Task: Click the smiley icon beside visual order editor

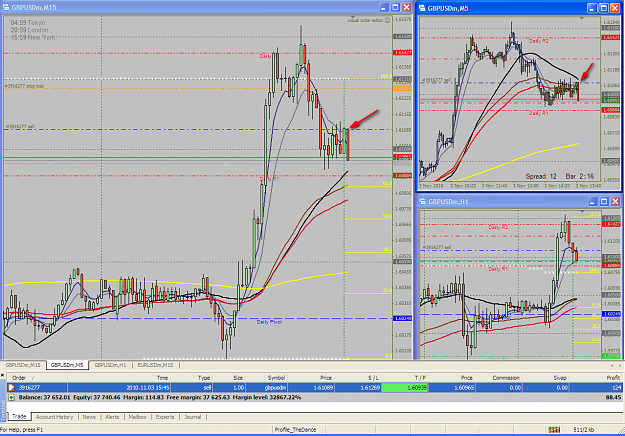Action: (x=387, y=20)
